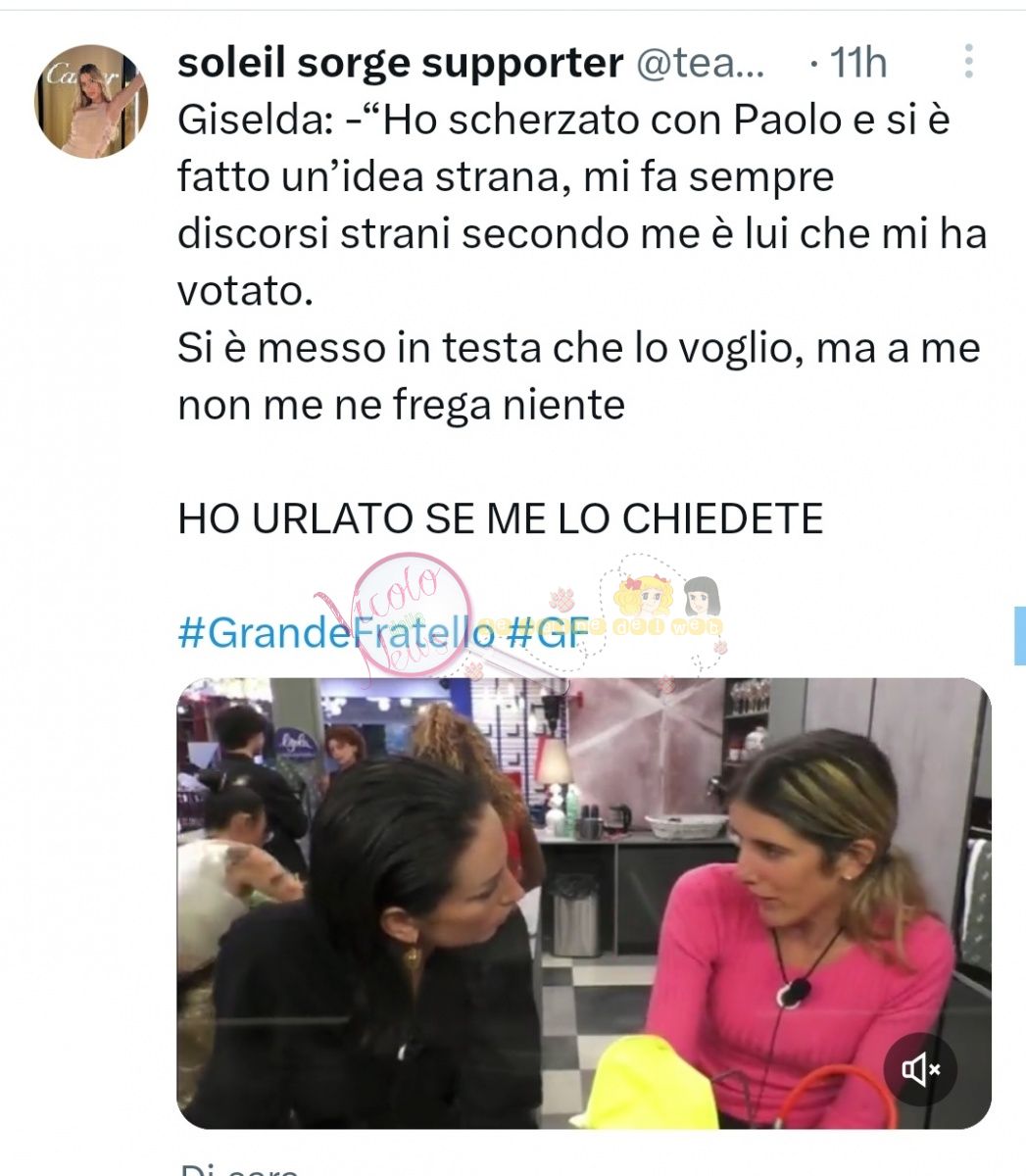Screen dimensions: 1026x1176
Task: Open the truncated @tea... username handle
Action: click(x=702, y=63)
